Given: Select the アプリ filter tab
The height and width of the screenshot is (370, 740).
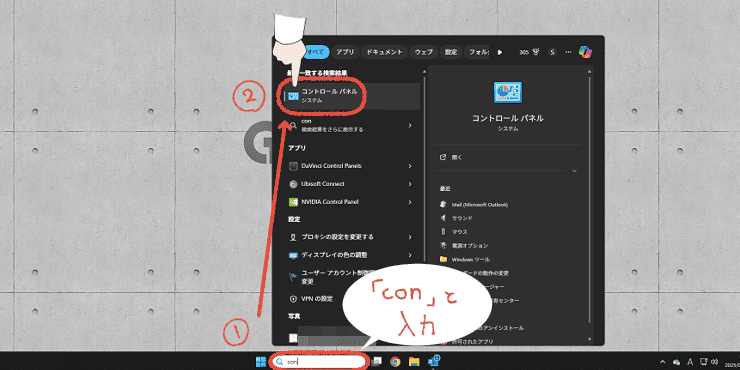Looking at the screenshot, I should [345, 52].
